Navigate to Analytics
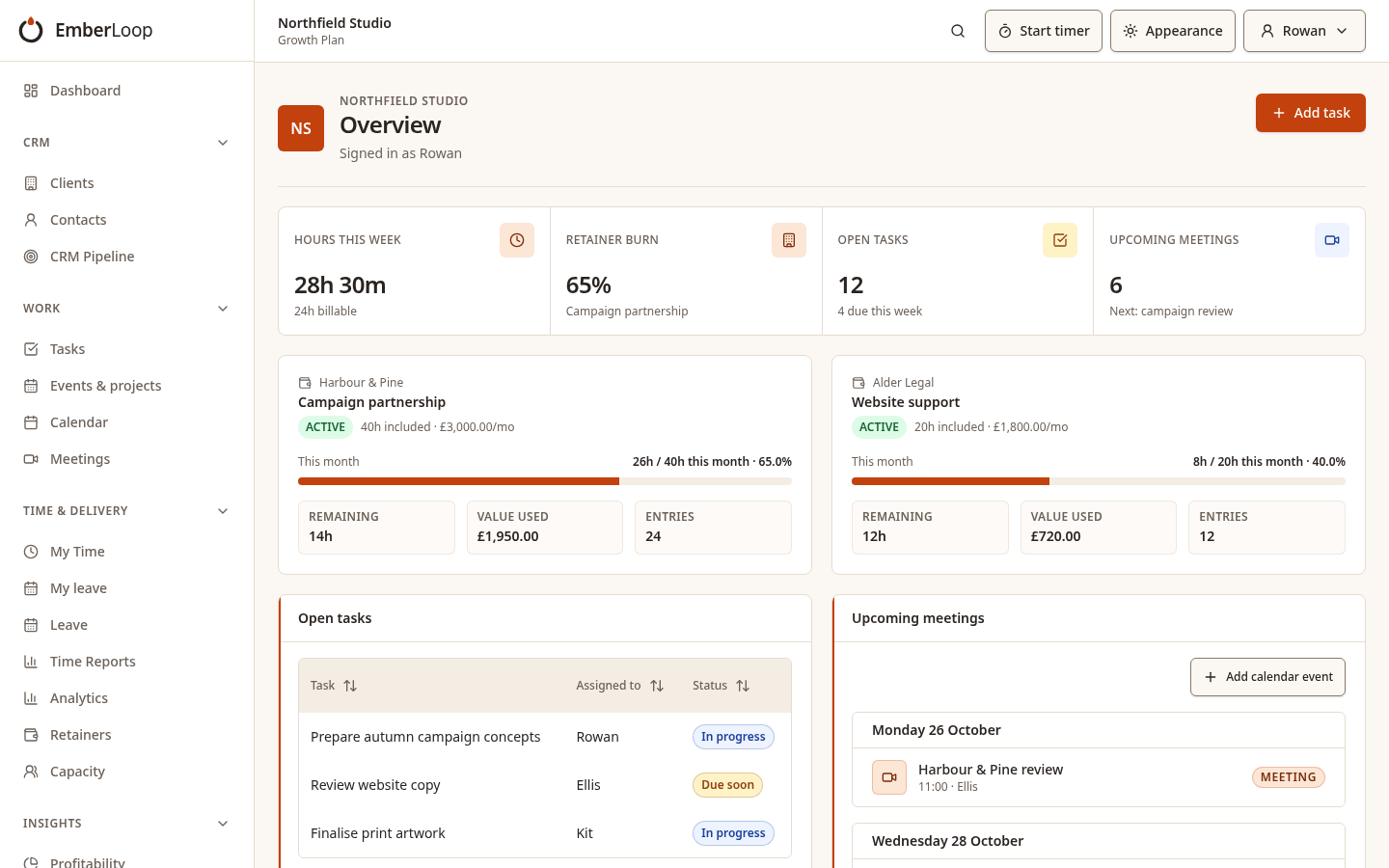 click(x=127, y=698)
